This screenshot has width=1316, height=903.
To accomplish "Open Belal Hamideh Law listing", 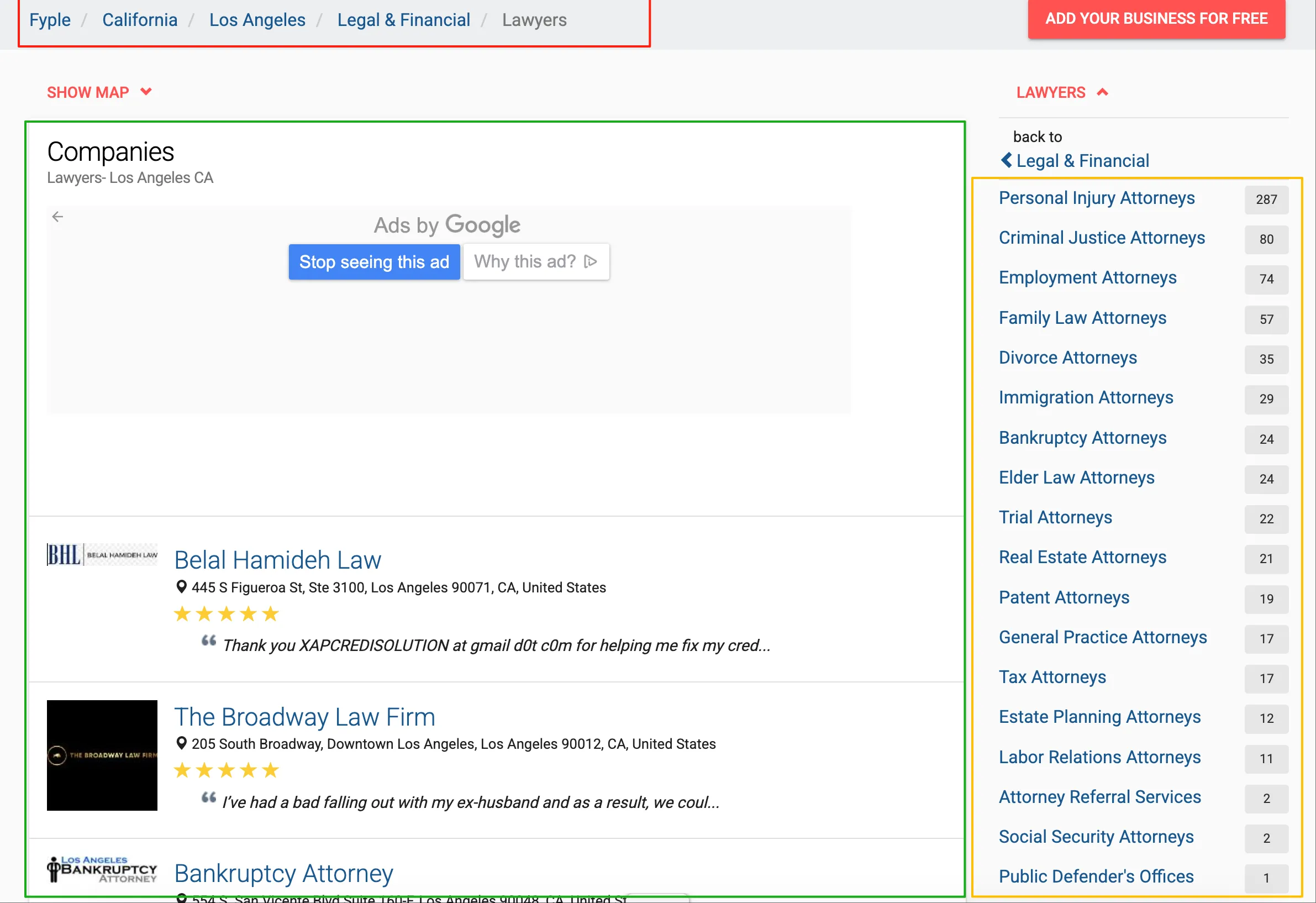I will pyautogui.click(x=277, y=560).
